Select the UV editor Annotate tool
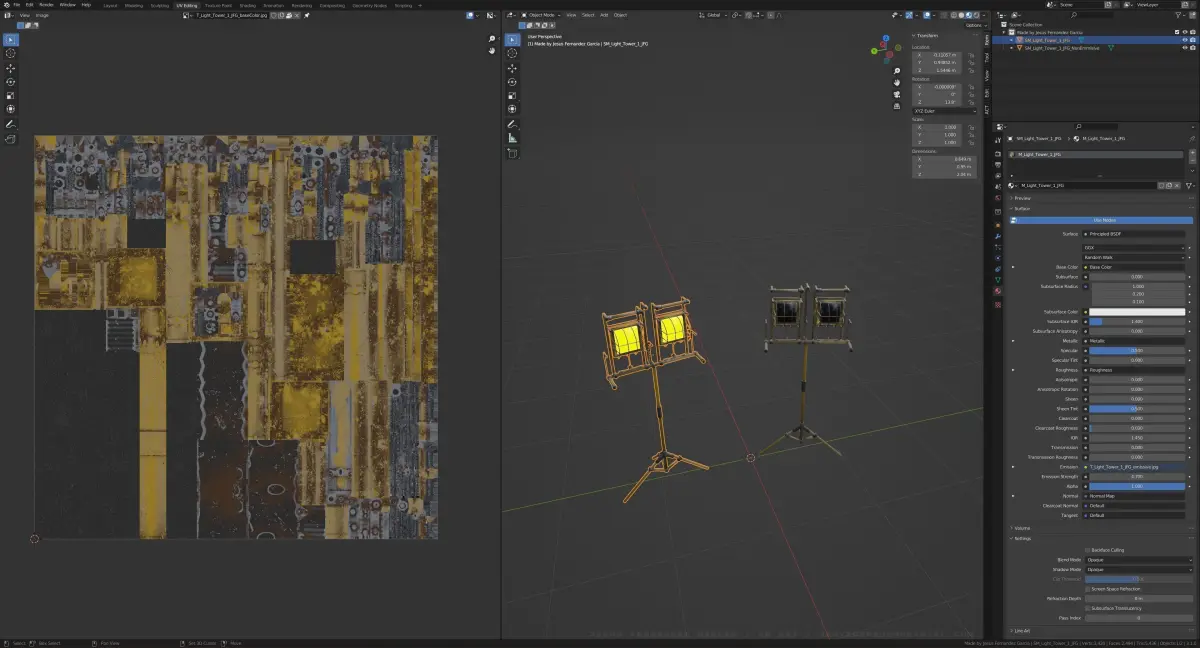 (x=10, y=124)
